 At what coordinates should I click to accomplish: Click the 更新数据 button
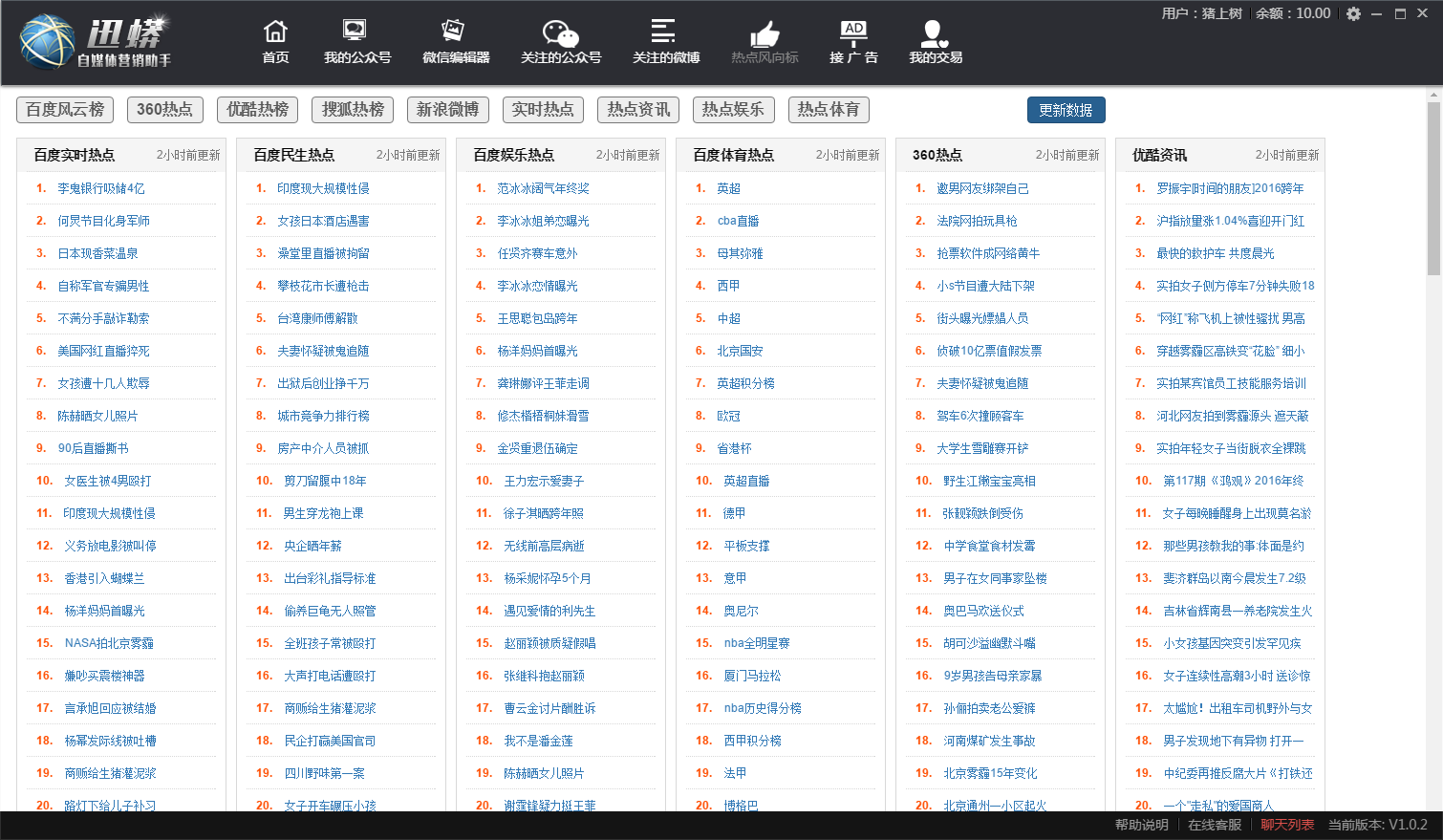pos(1066,110)
